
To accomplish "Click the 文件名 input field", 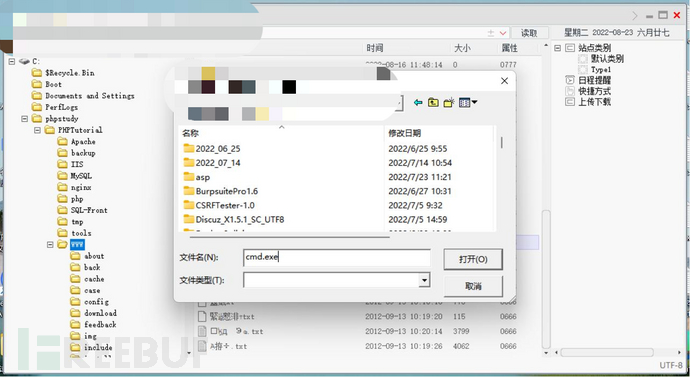I will 337,258.
